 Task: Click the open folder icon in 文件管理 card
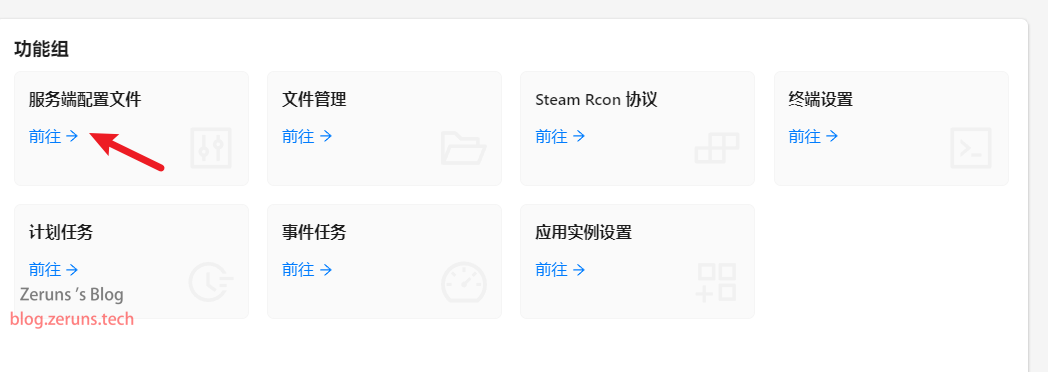click(x=463, y=148)
